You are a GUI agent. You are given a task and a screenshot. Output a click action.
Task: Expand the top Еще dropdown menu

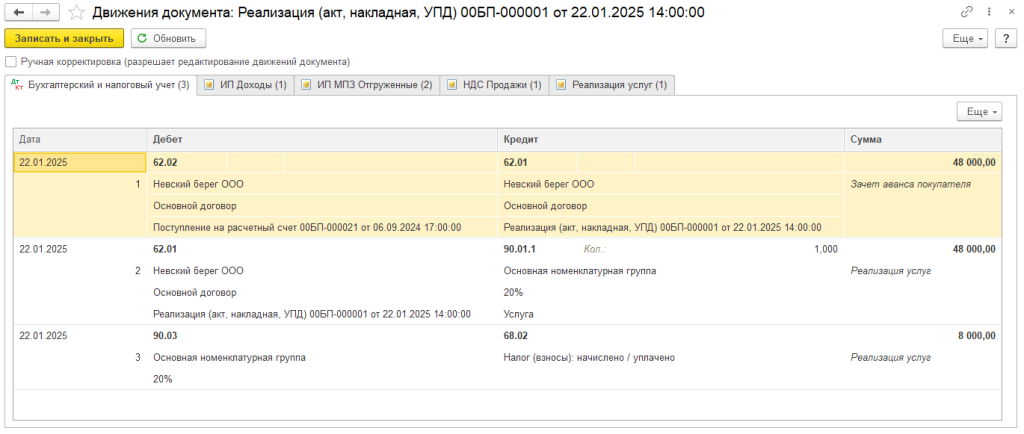pos(965,38)
